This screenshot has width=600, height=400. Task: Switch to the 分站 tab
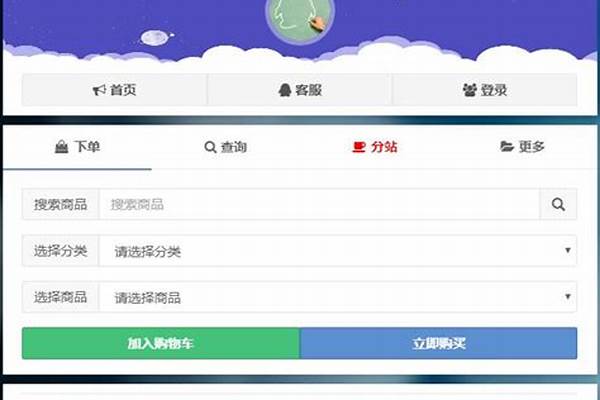(375, 147)
